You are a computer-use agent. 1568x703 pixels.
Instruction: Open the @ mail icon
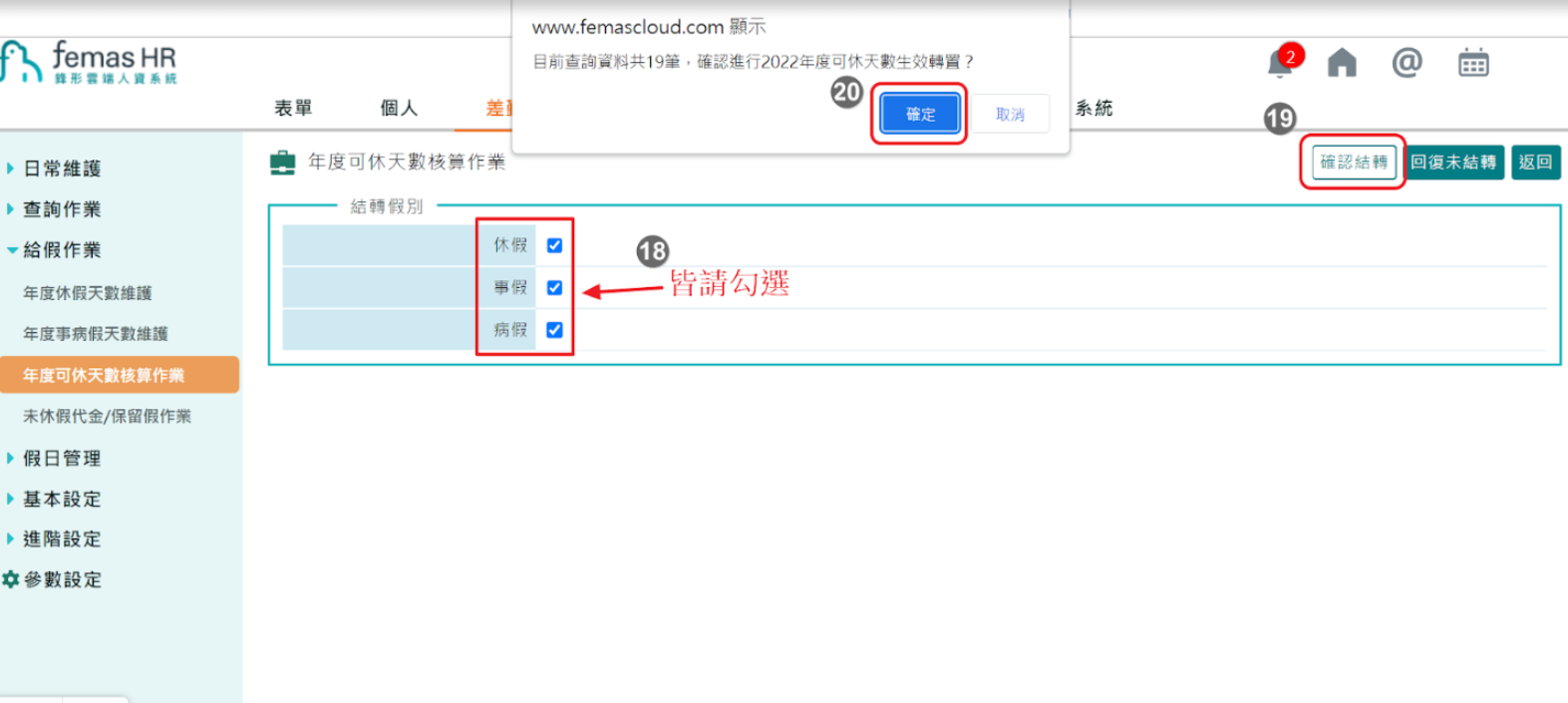coord(1407,63)
